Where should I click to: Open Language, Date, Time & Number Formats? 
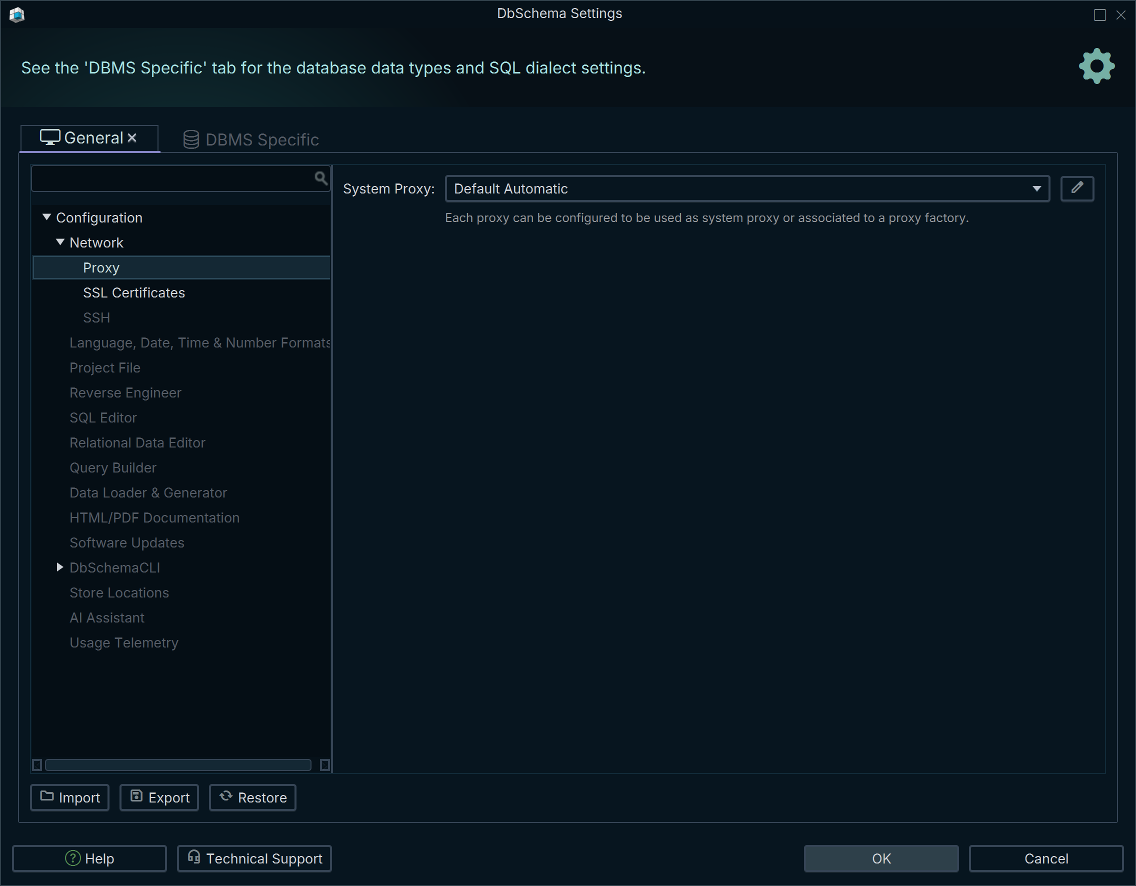200,343
